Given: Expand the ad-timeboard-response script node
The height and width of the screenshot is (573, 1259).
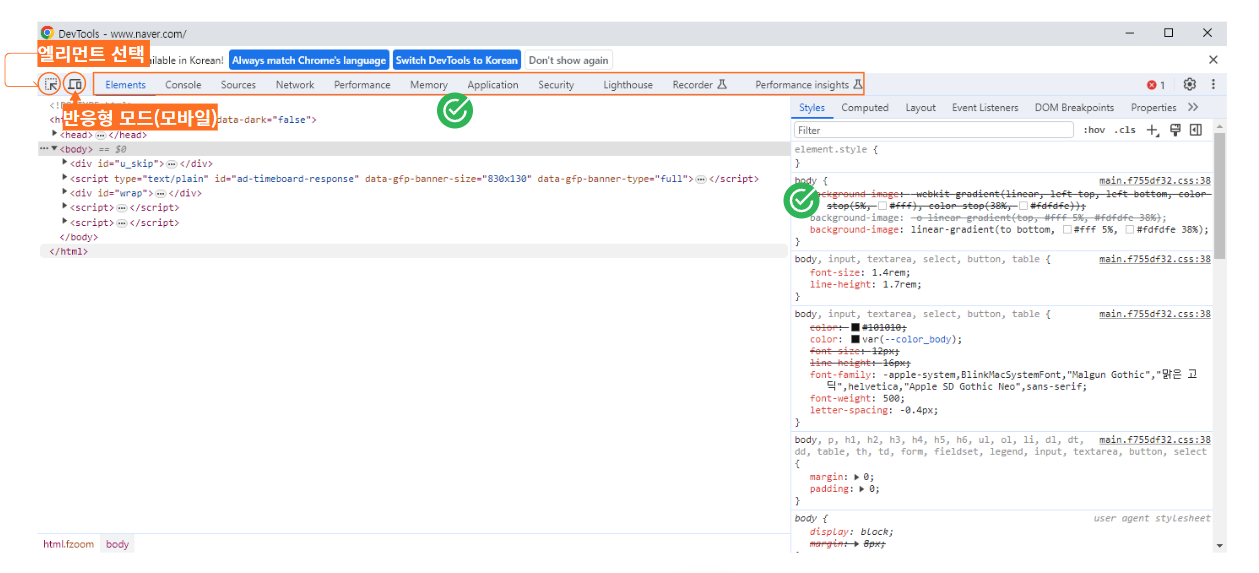Looking at the screenshot, I should pos(65,178).
